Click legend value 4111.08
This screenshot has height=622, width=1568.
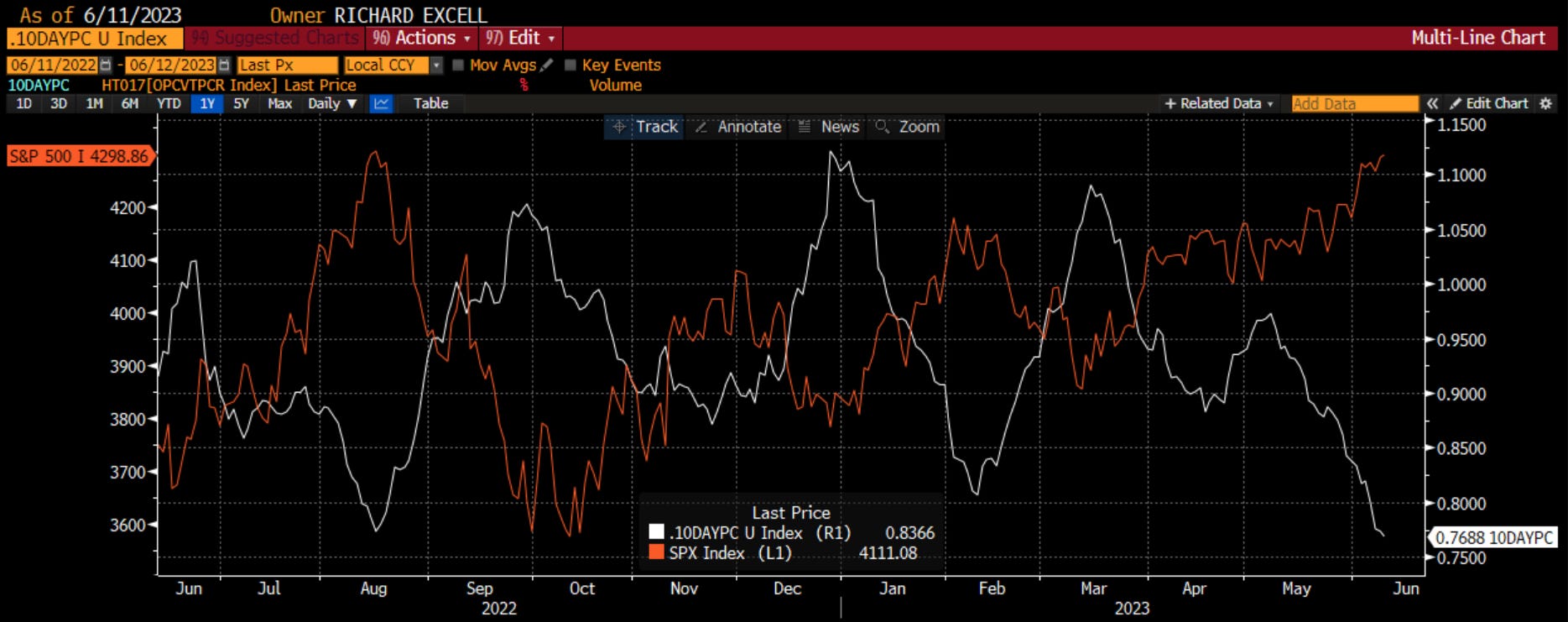888,552
